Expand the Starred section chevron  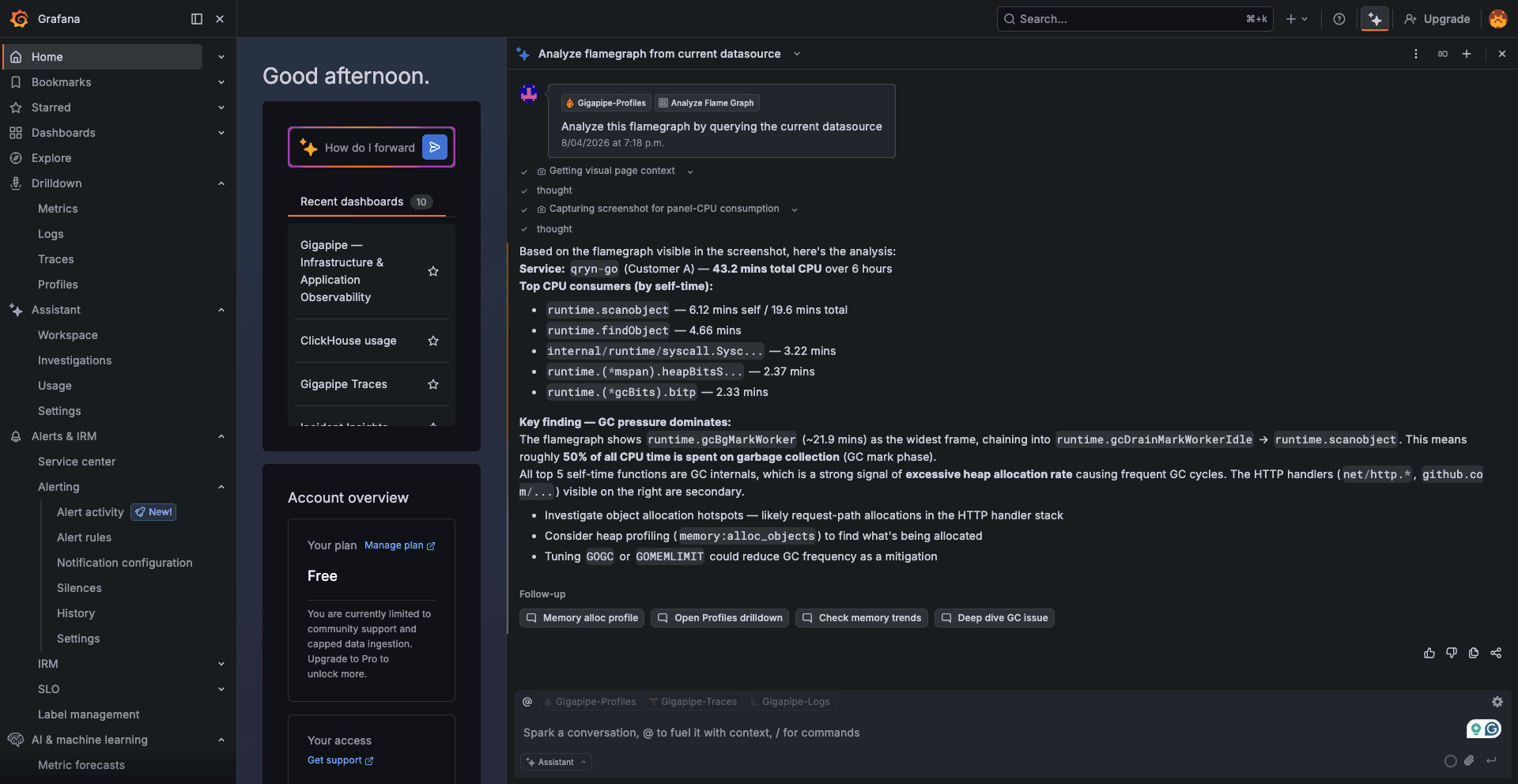point(221,107)
